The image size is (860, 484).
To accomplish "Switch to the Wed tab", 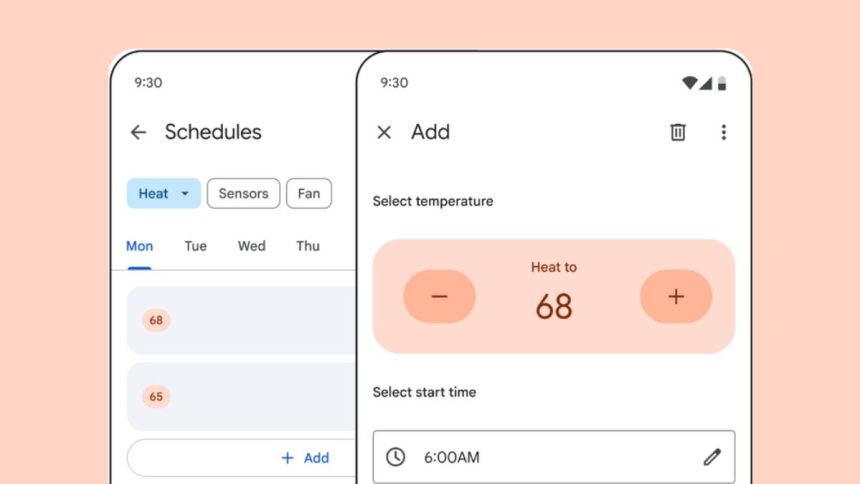I will click(x=251, y=246).
